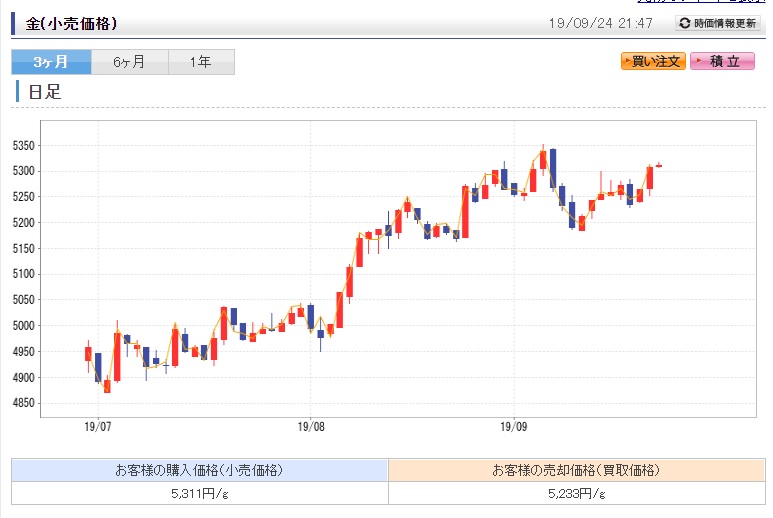This screenshot has height=518, width=773.
Task: Click the latest small red candlestick on the chart
Action: [659, 166]
